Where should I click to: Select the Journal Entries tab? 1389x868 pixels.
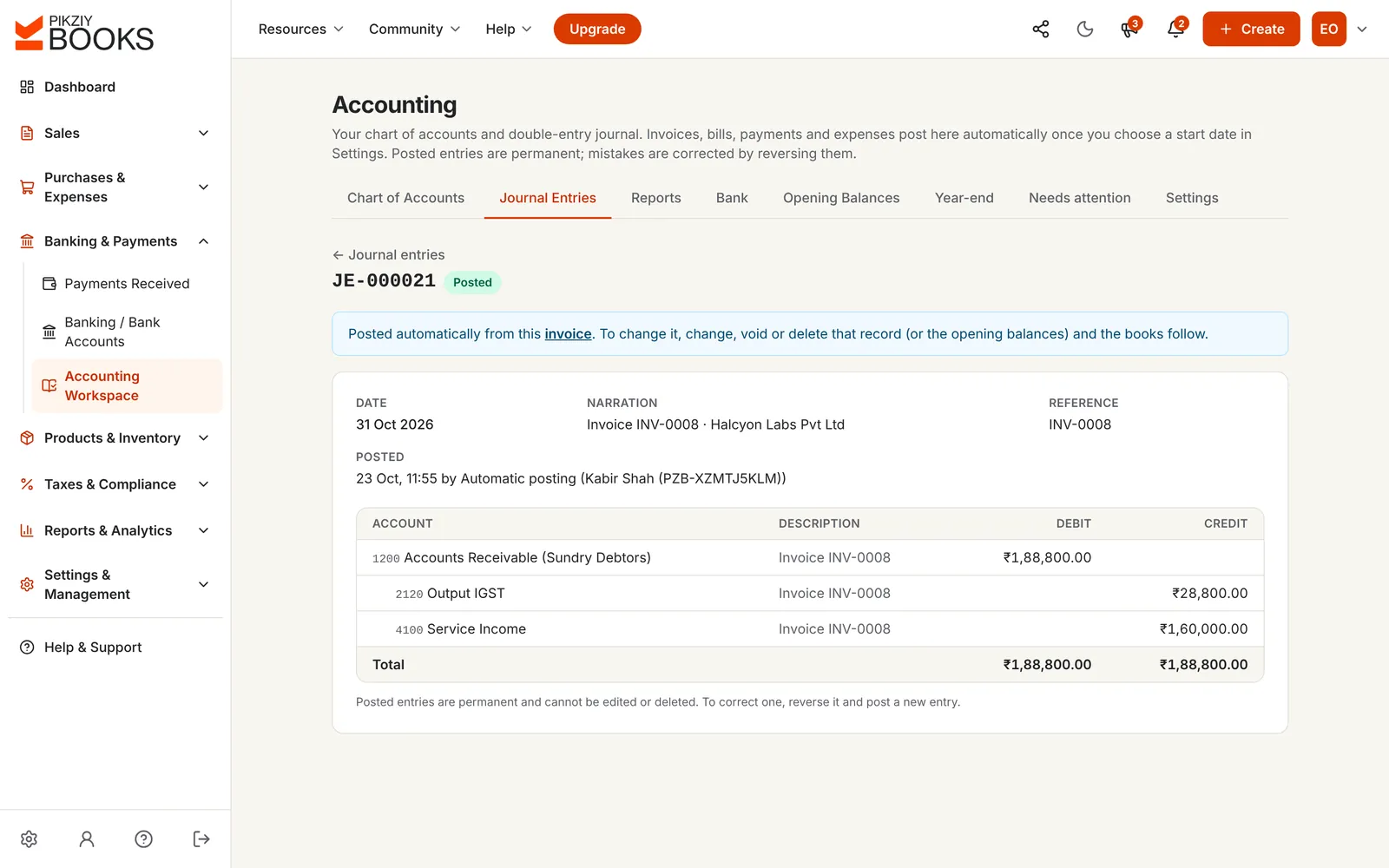pyautogui.click(x=548, y=198)
